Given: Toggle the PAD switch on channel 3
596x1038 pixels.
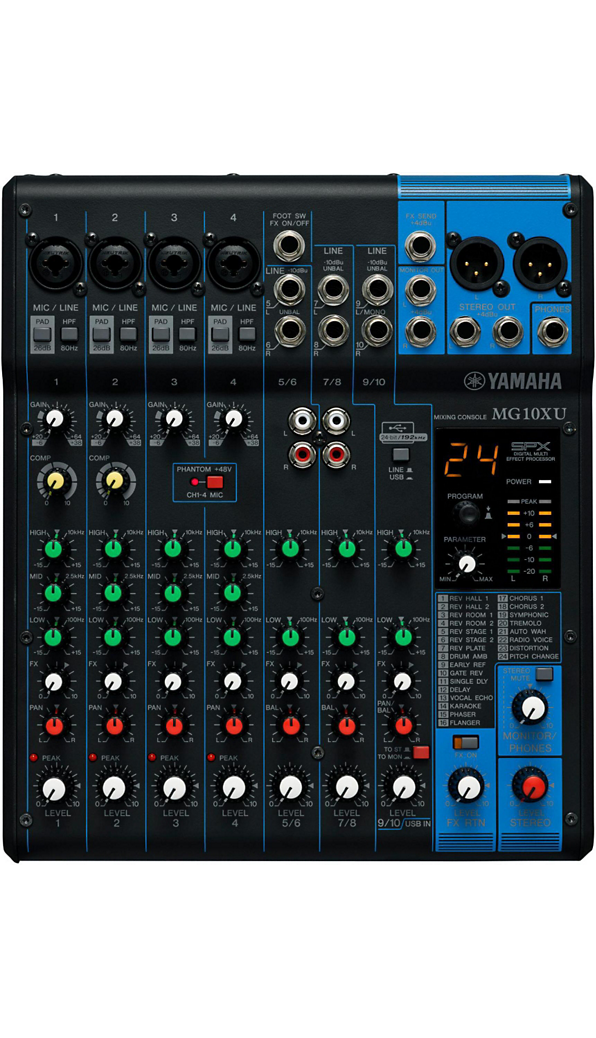Looking at the screenshot, I should point(160,336).
